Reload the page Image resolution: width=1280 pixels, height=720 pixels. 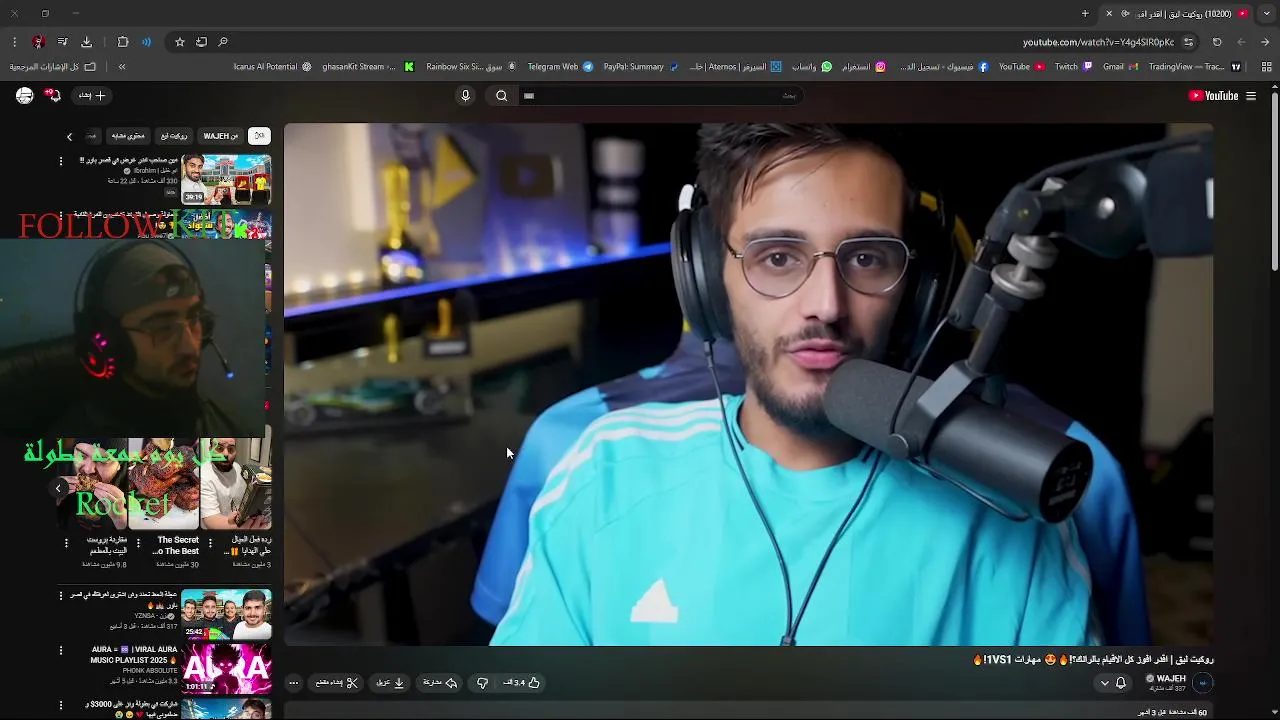[1217, 42]
